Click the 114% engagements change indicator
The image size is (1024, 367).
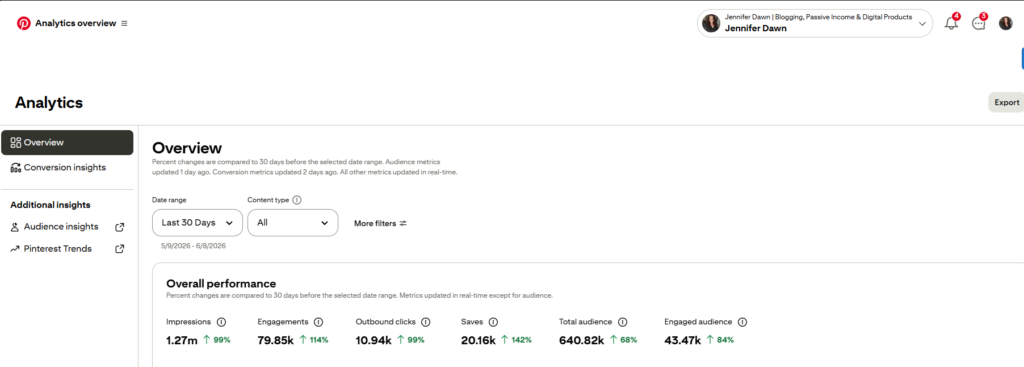pyautogui.click(x=314, y=340)
